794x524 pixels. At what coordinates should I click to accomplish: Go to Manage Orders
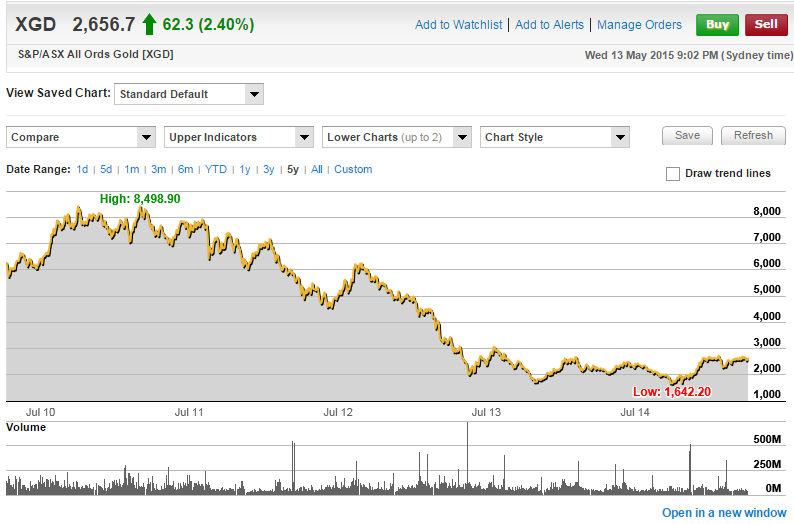point(639,25)
